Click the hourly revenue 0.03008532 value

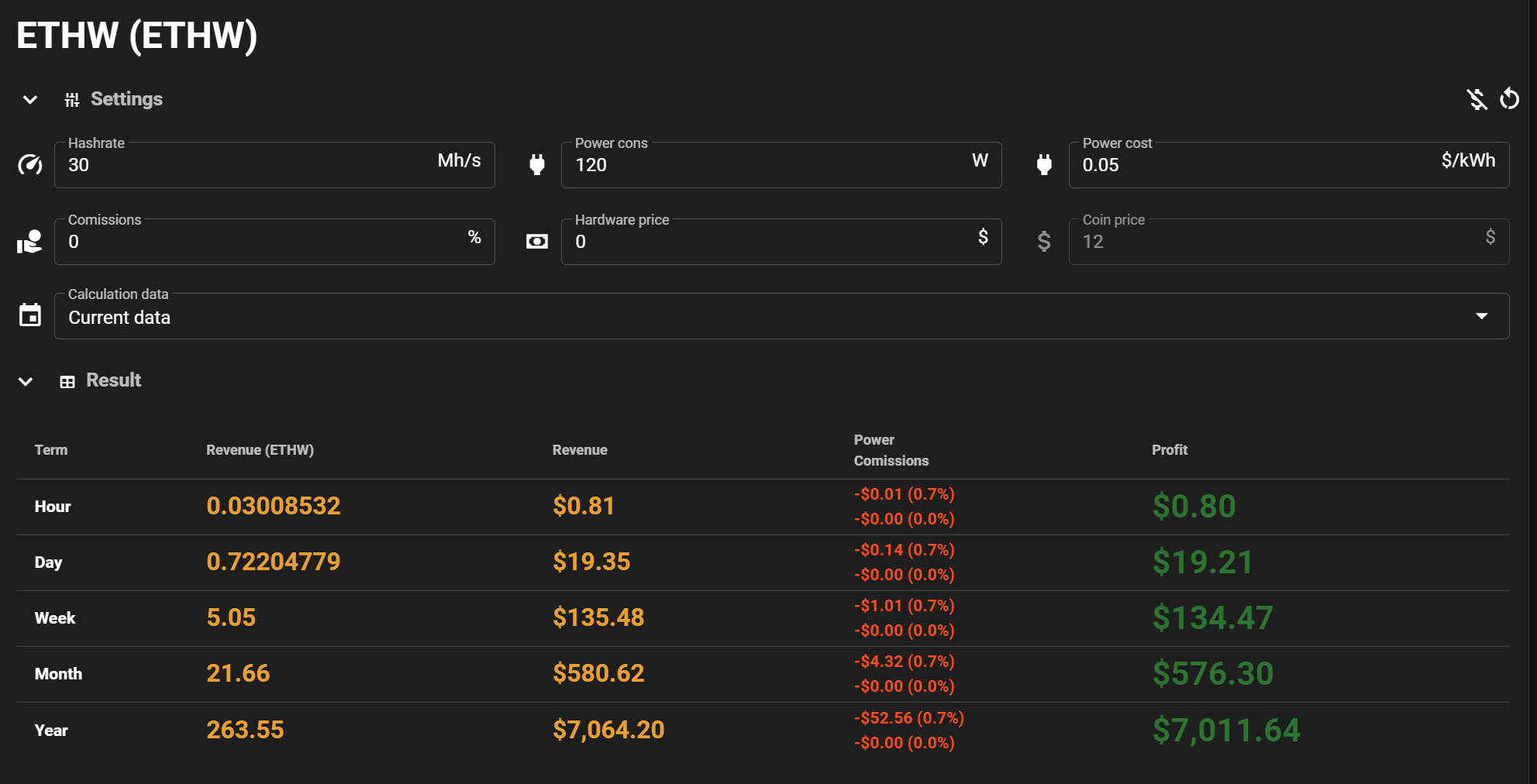[274, 506]
